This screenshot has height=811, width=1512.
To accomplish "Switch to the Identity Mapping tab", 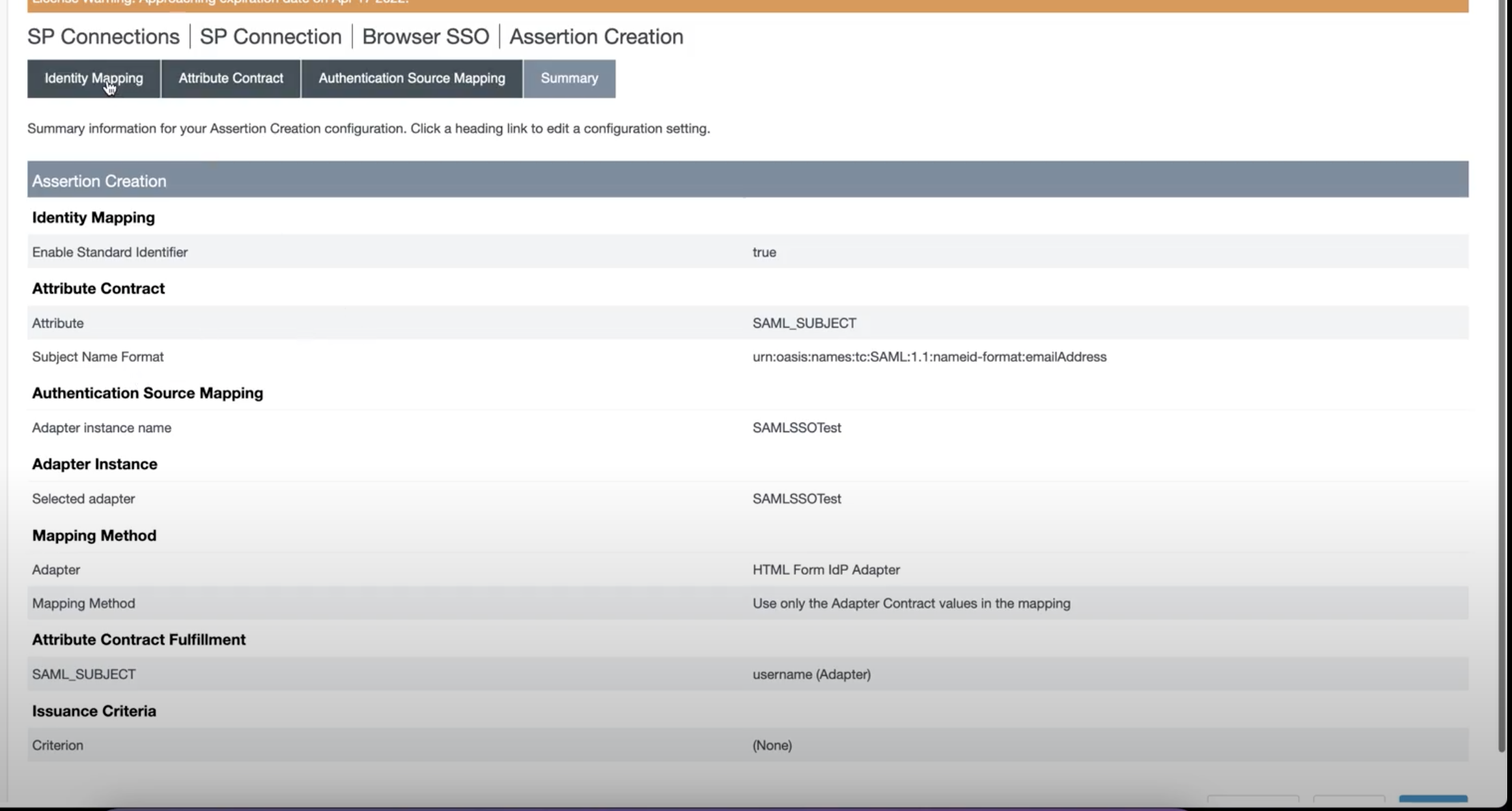I will coord(93,79).
